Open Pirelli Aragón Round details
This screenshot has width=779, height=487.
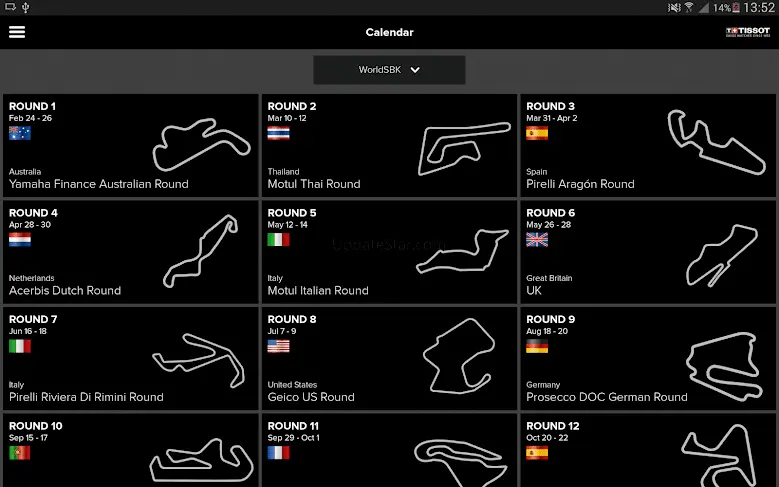coord(580,184)
